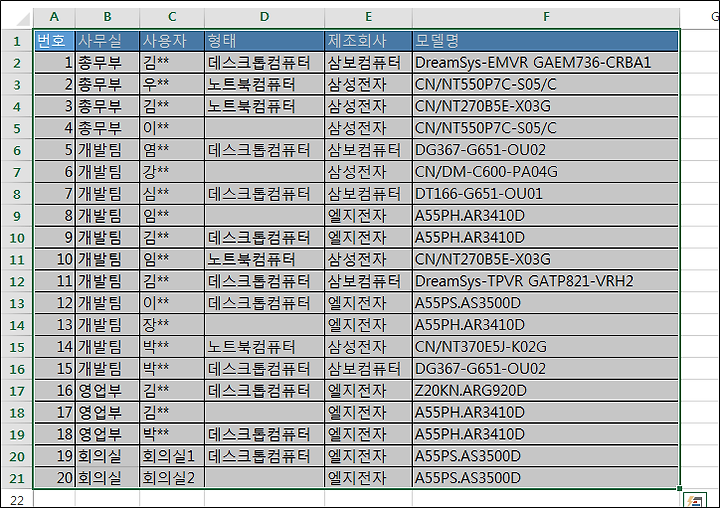Click the 제조회사 header cell

[368, 41]
